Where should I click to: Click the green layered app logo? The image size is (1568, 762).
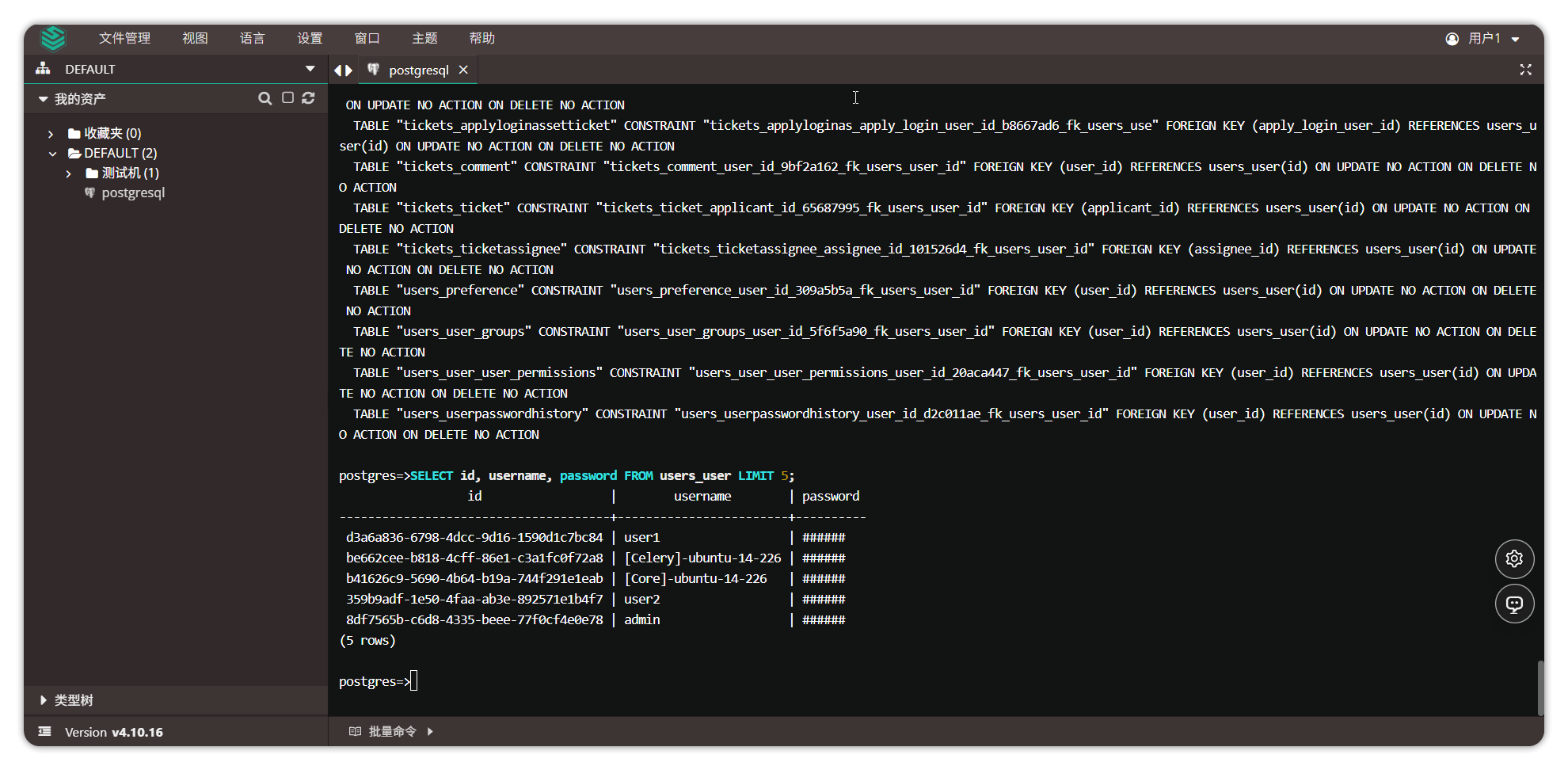click(x=53, y=38)
